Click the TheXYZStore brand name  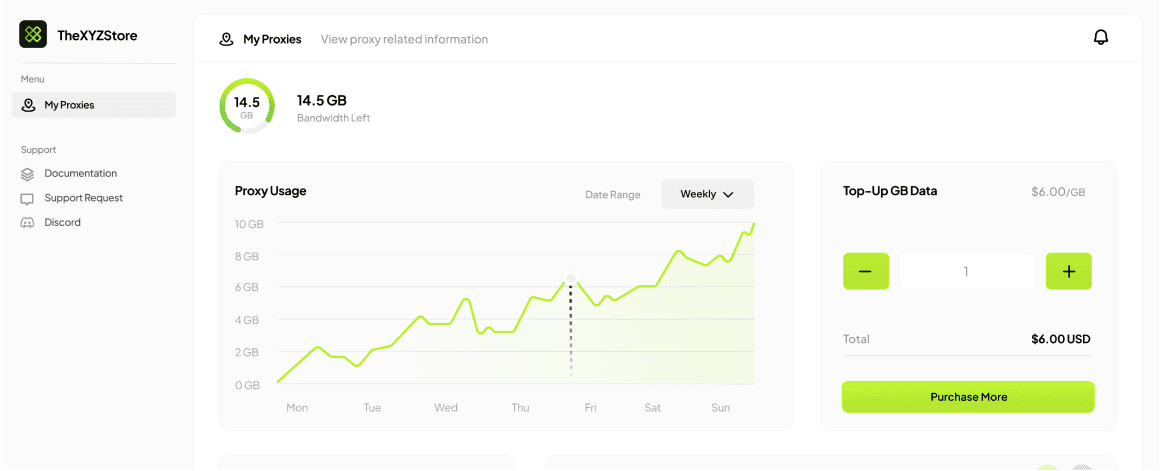pos(97,35)
